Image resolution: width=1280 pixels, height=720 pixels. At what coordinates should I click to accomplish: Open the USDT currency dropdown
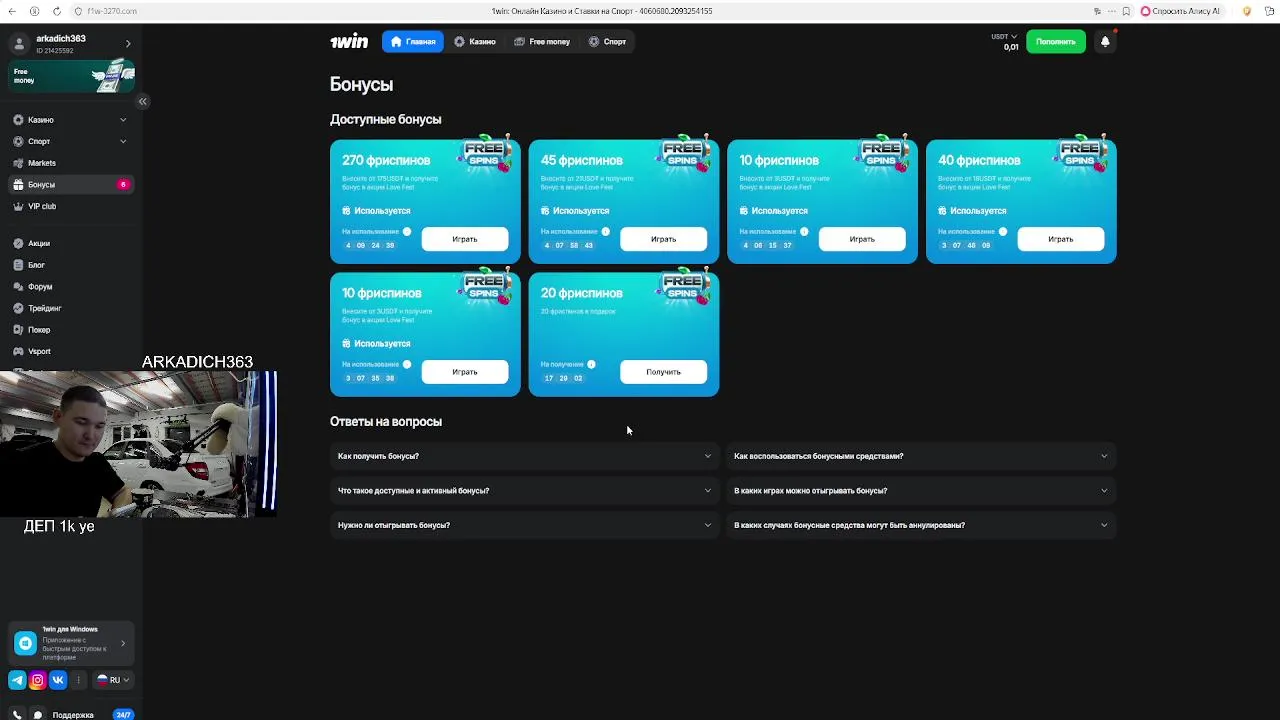pos(1004,37)
